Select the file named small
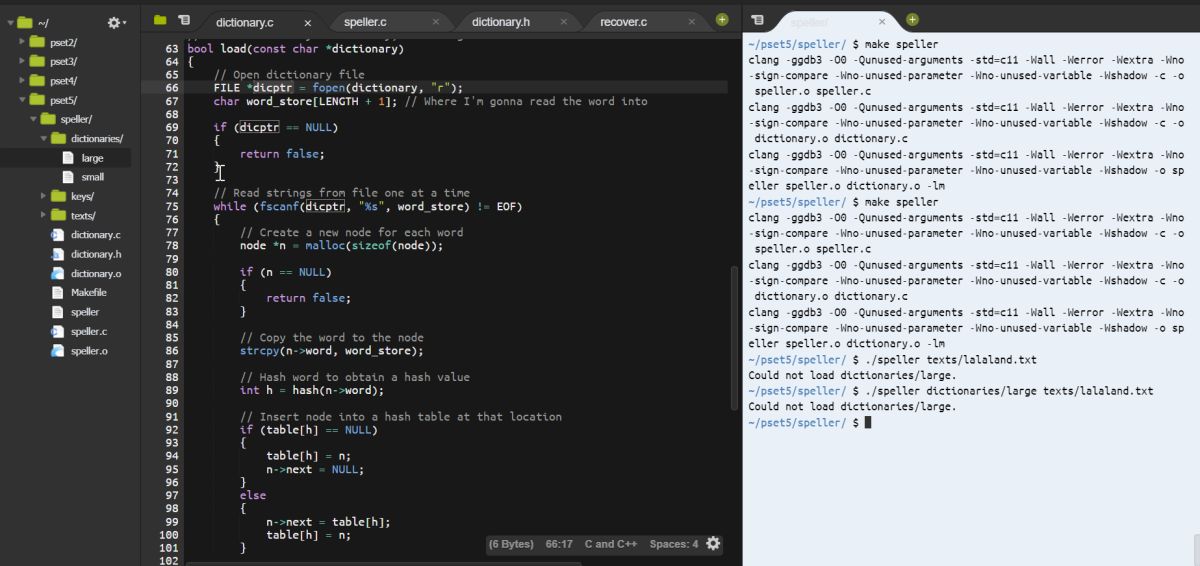This screenshot has width=1200, height=566. [x=92, y=177]
